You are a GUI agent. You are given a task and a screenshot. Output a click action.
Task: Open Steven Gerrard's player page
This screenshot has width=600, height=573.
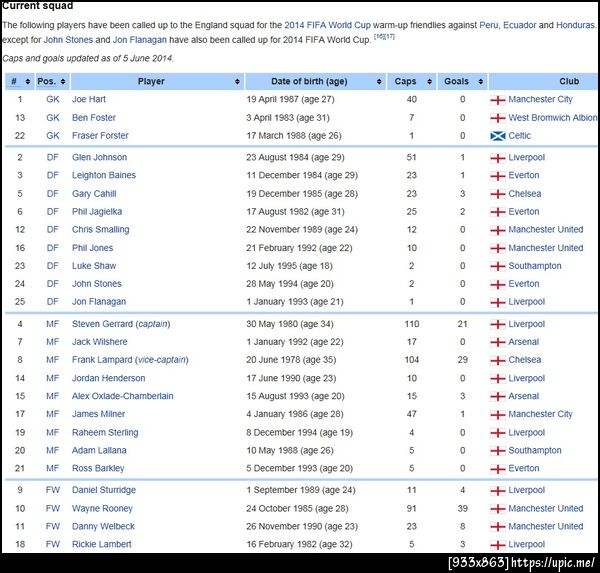click(103, 324)
